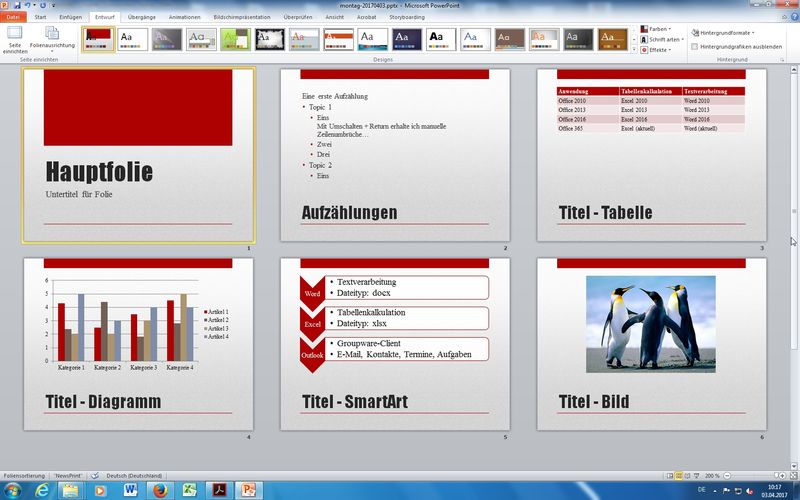Apply the black grunge-bordered design theme
This screenshot has width=800, height=500.
coord(270,39)
